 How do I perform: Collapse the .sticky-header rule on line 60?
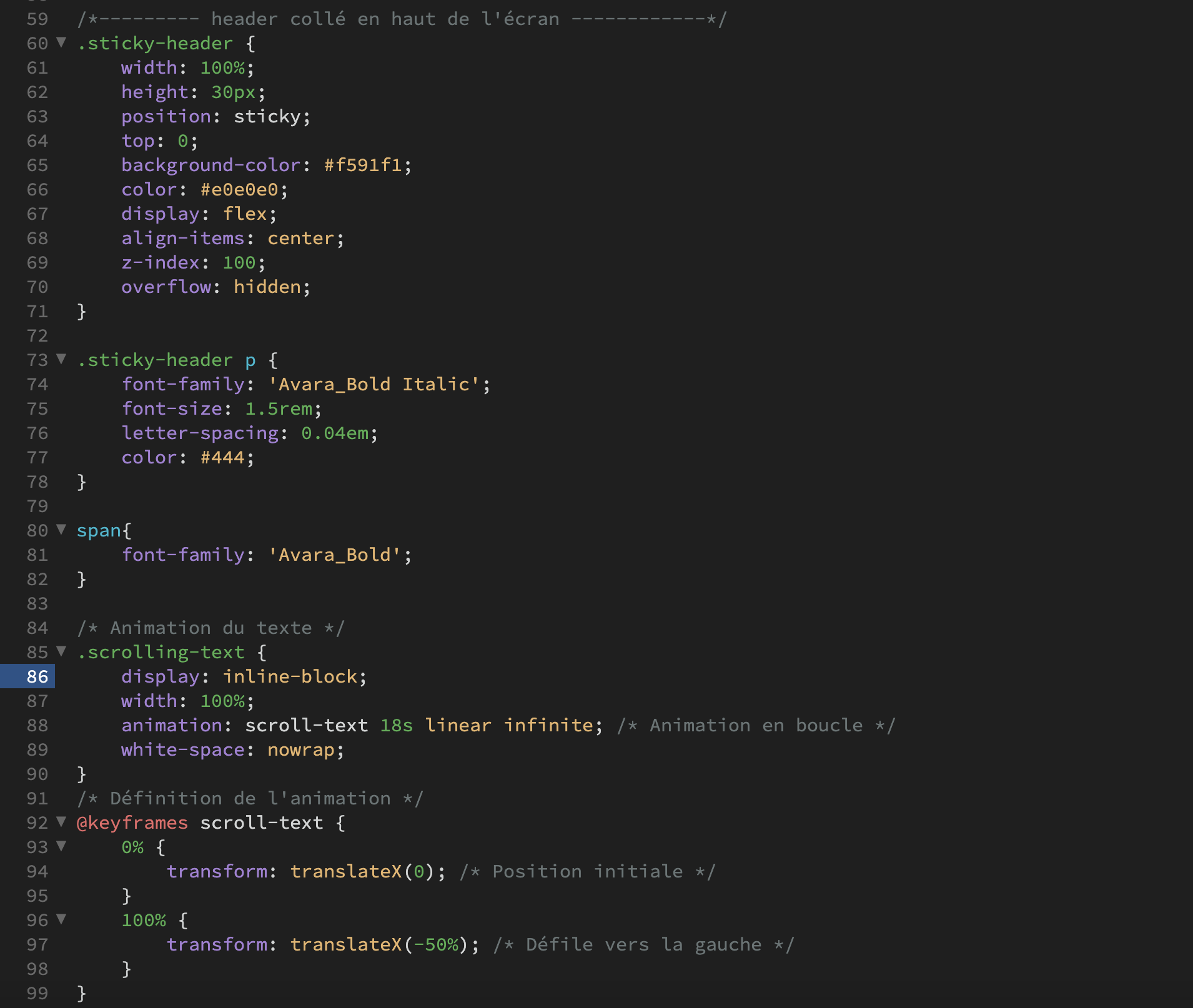point(61,42)
